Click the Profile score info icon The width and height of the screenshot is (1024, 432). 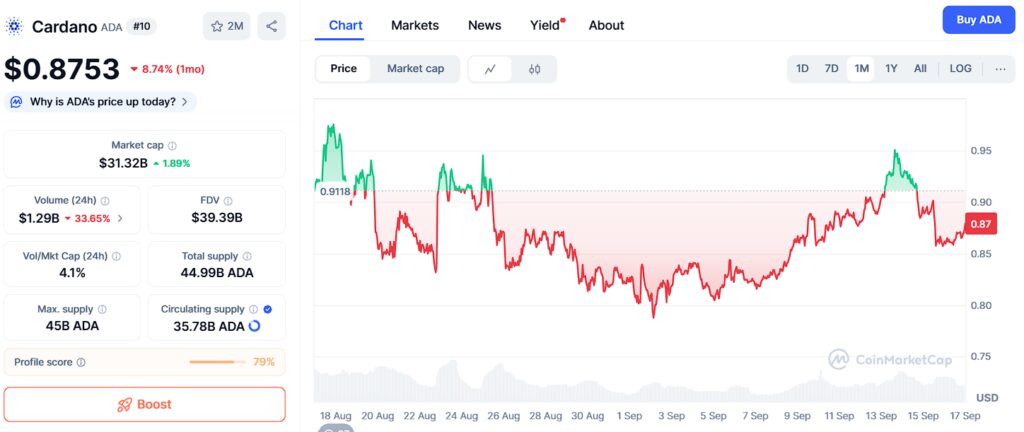point(81,362)
